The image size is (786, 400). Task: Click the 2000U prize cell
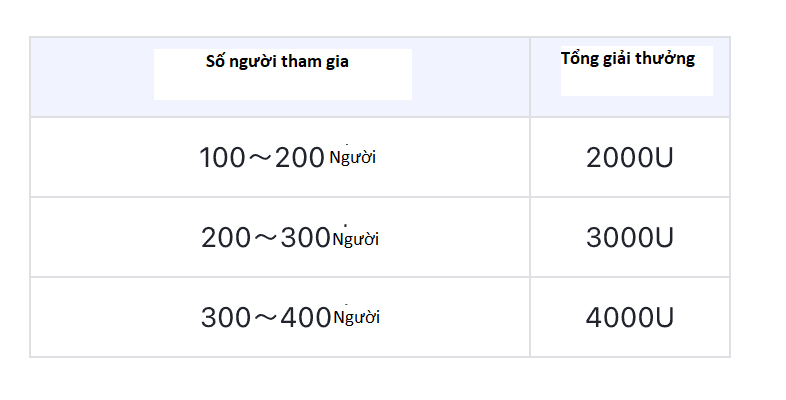tap(629, 157)
